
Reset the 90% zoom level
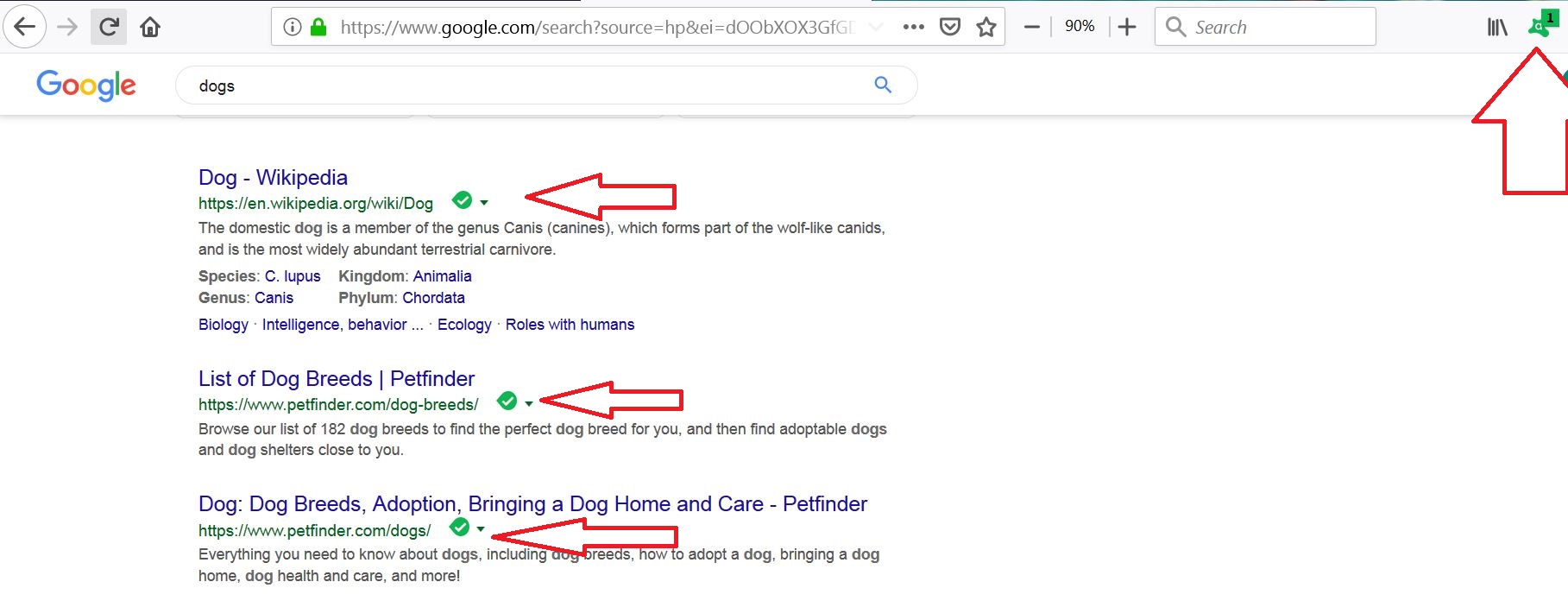(x=1080, y=26)
